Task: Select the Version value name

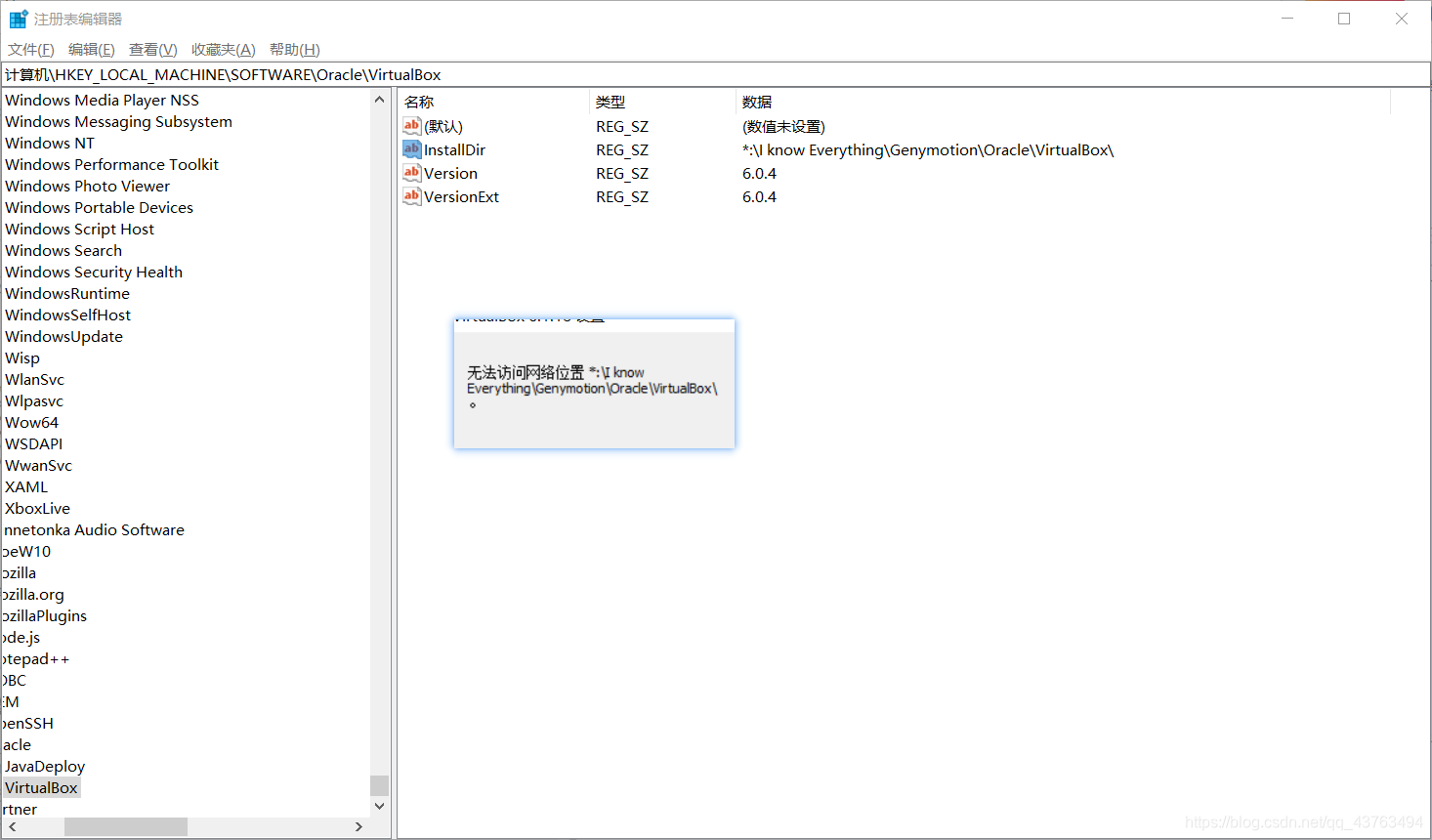Action: [x=450, y=173]
